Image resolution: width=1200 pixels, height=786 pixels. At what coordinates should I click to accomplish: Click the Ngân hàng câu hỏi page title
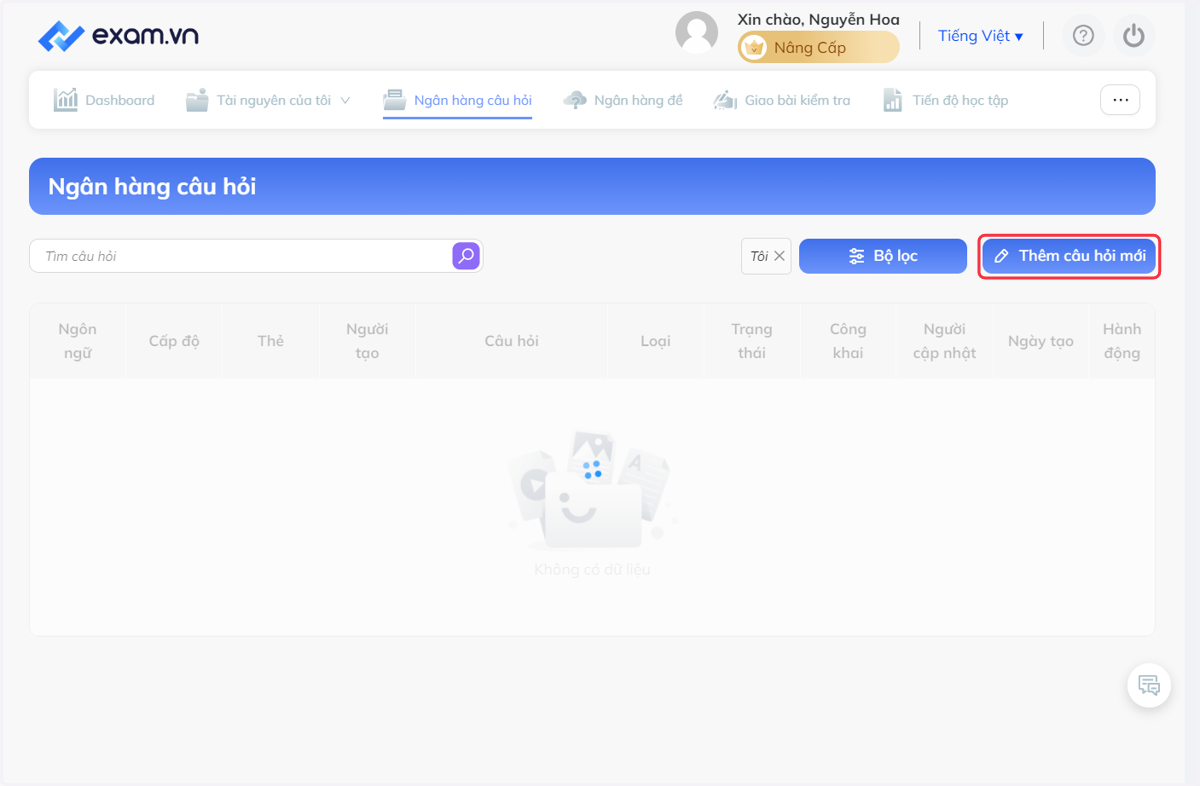pyautogui.click(x=152, y=186)
